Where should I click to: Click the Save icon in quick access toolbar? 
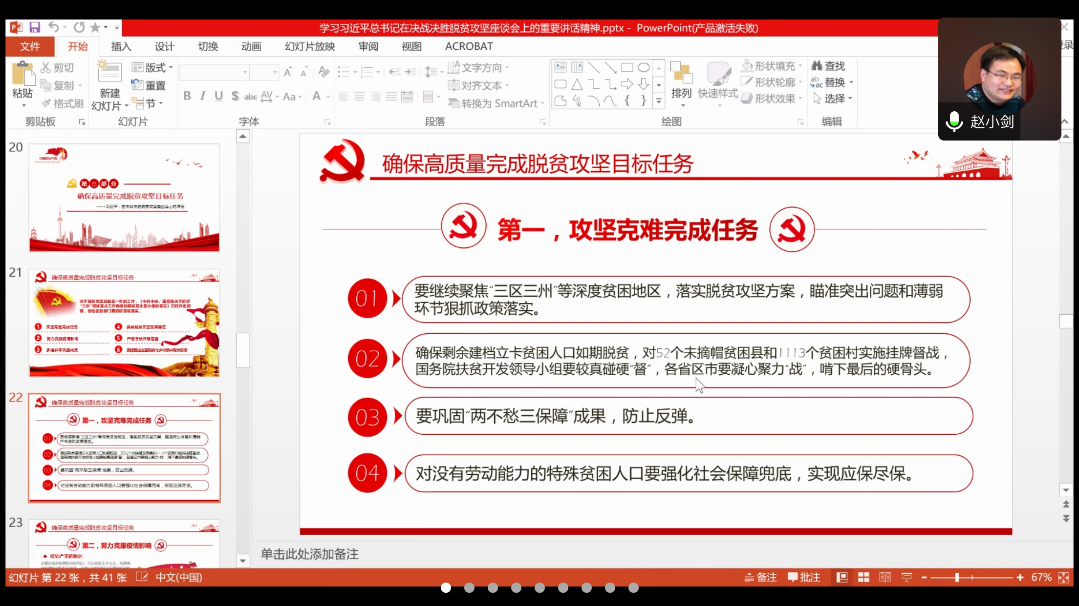coord(35,27)
